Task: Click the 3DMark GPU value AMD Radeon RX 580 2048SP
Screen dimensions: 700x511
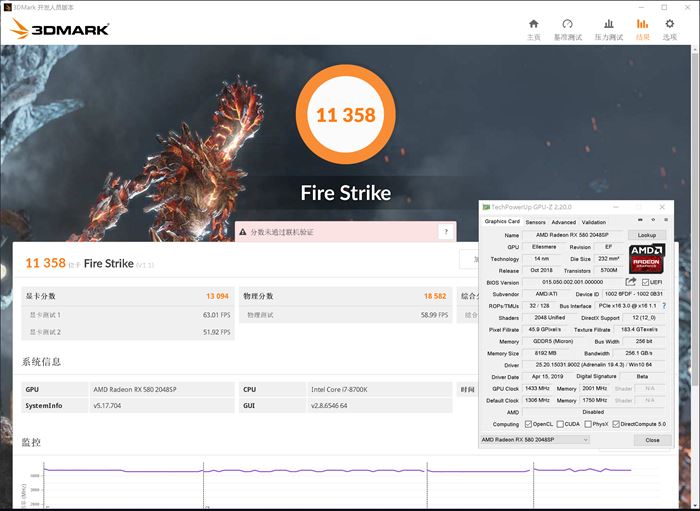Action: pos(135,389)
